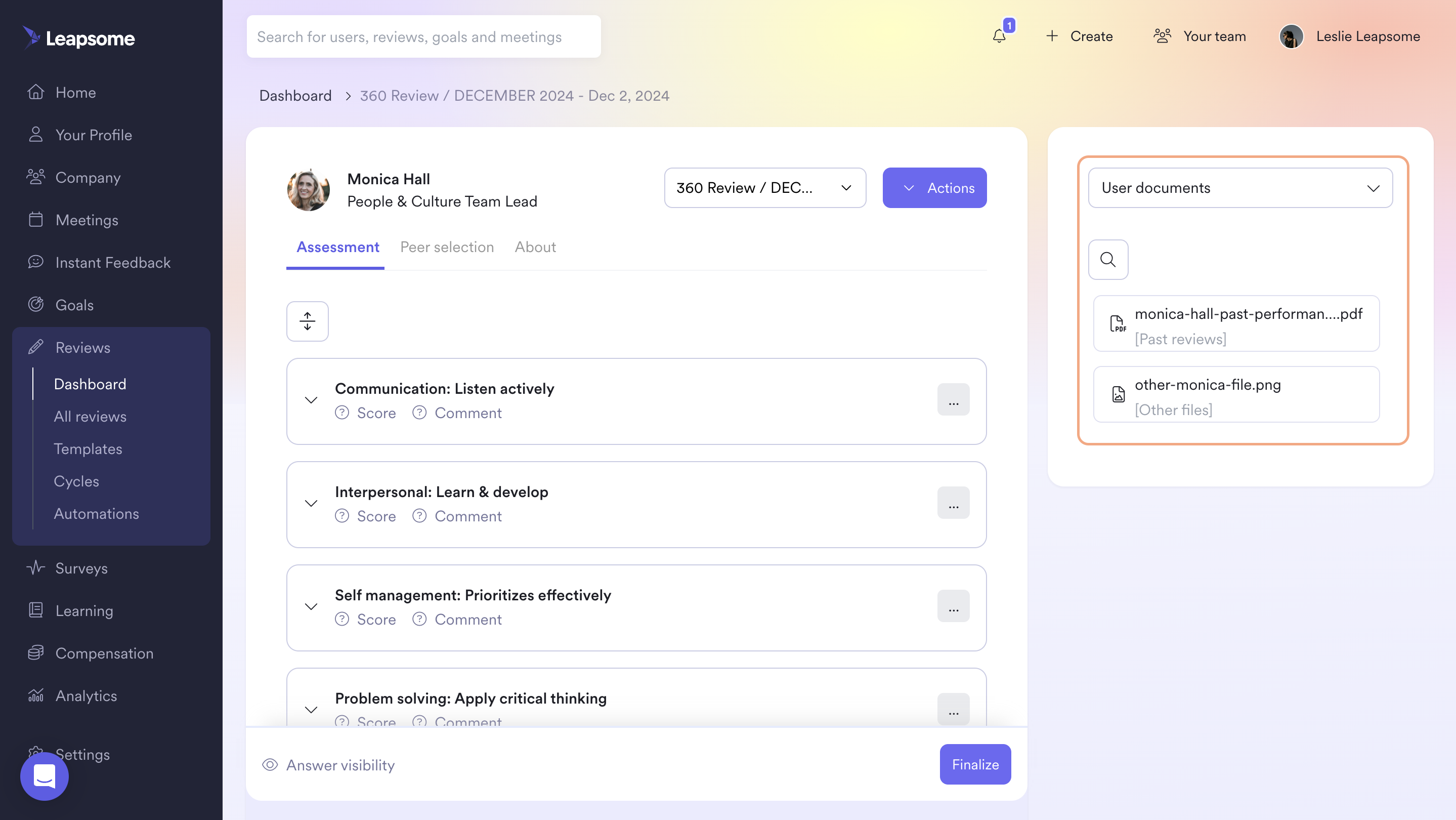Click the Company people icon
Image resolution: width=1456 pixels, height=820 pixels.
35,177
